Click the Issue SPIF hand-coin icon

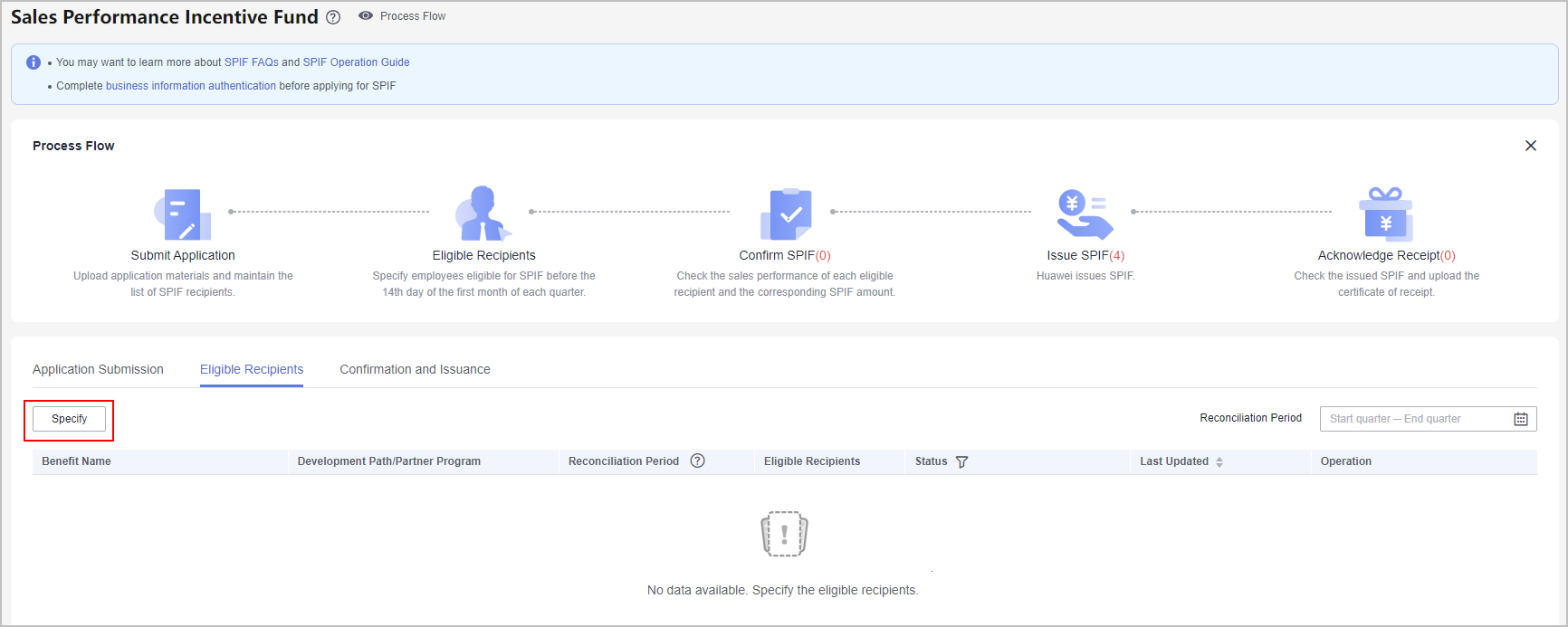coord(1085,214)
